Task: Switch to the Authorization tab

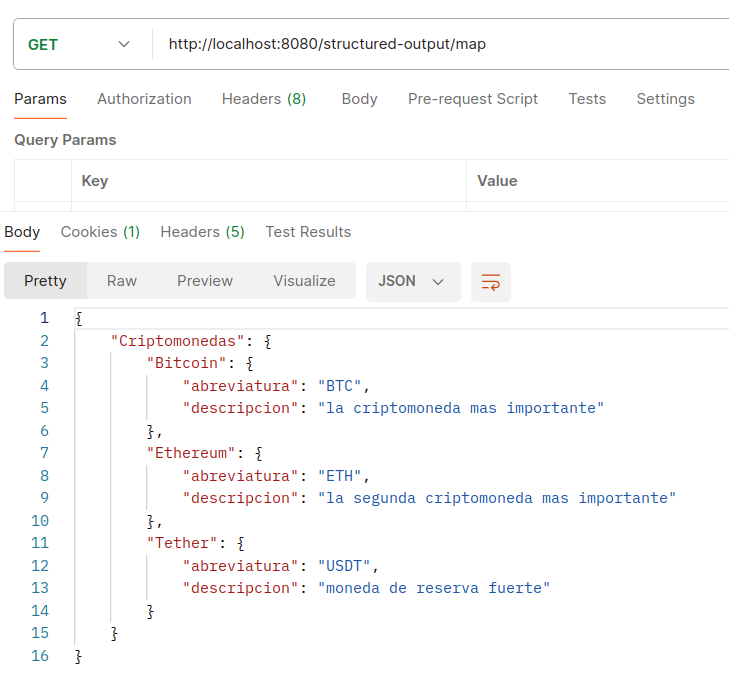Action: pyautogui.click(x=144, y=99)
